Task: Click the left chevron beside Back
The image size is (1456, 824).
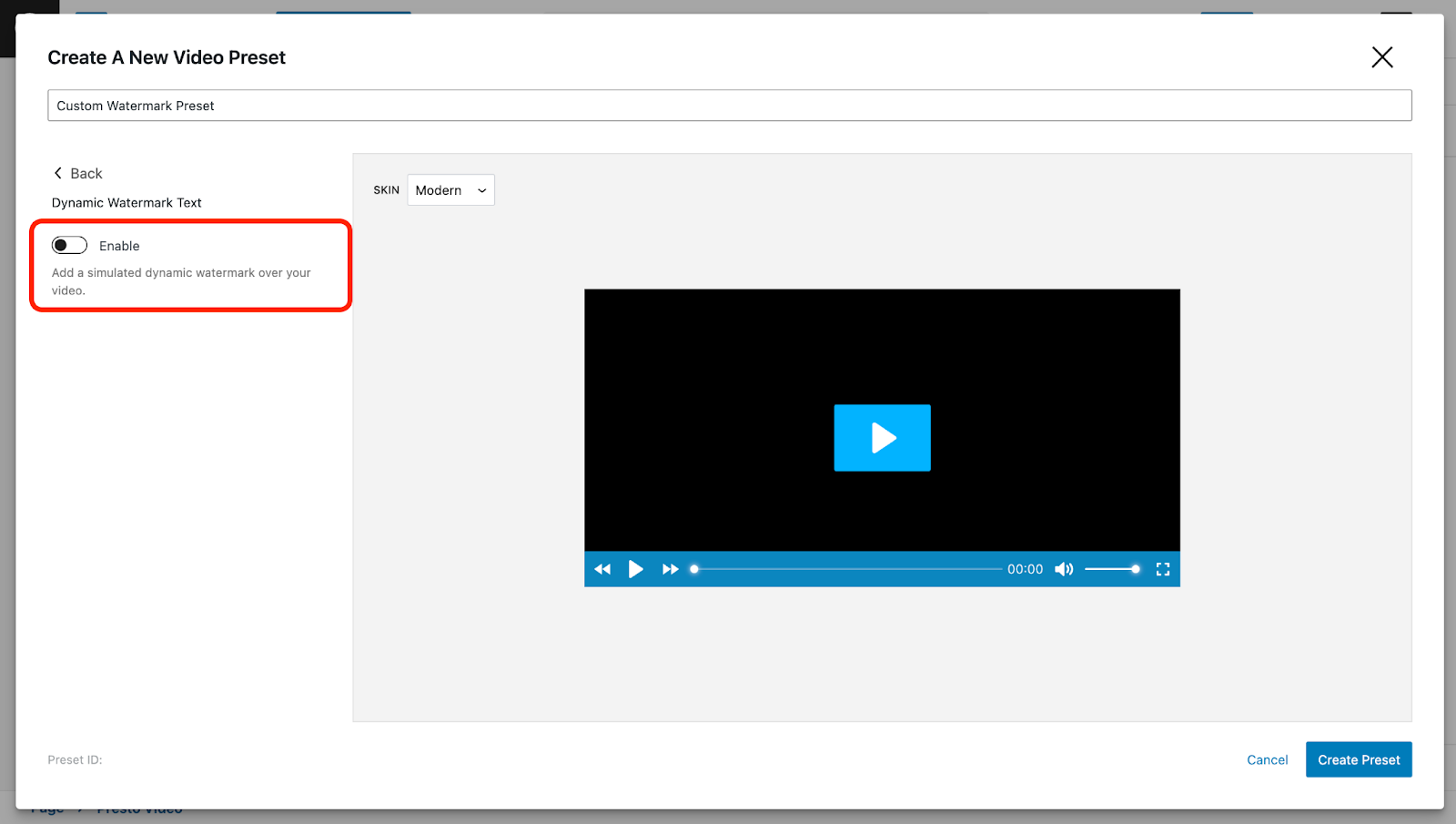Action: 58,173
